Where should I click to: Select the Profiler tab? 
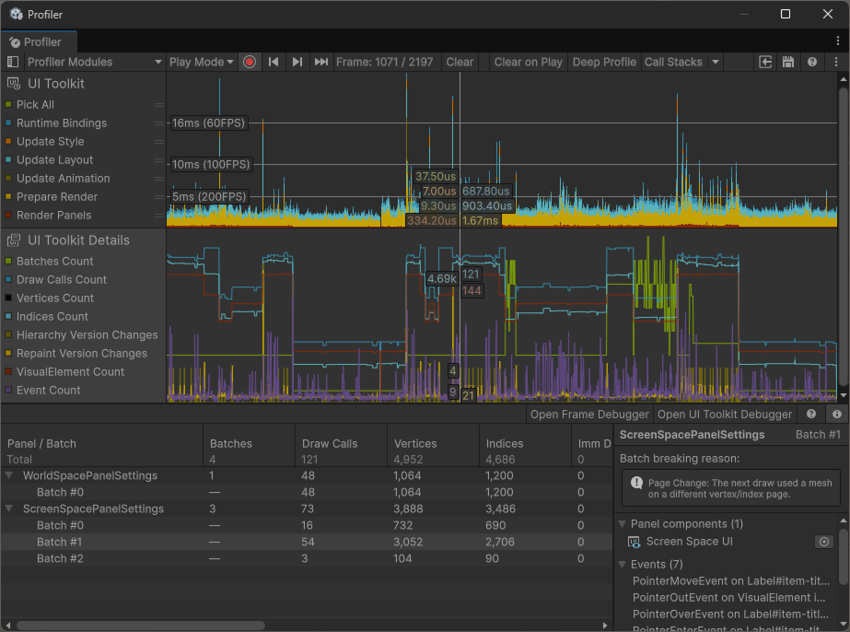(x=38, y=42)
